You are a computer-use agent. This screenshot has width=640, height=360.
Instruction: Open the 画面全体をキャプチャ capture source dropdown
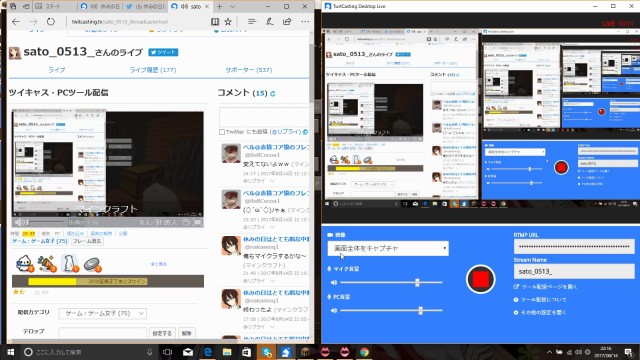pyautogui.click(x=388, y=248)
